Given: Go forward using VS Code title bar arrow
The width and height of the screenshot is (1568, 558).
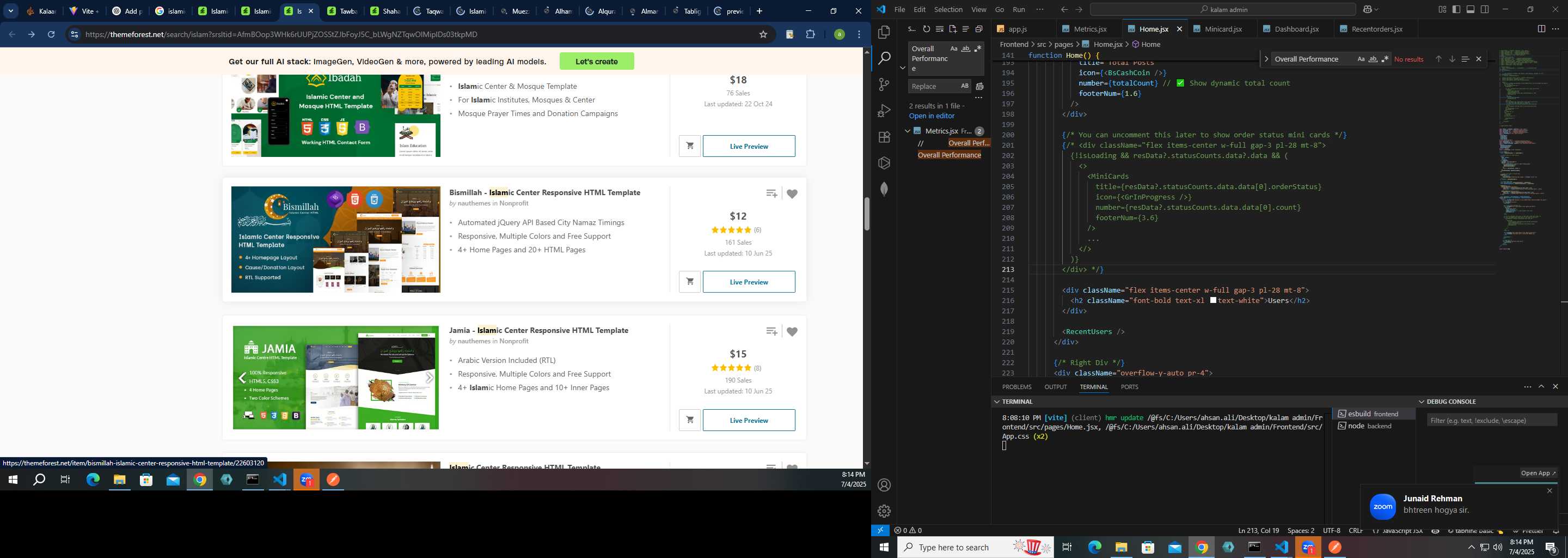Looking at the screenshot, I should click(1079, 10).
